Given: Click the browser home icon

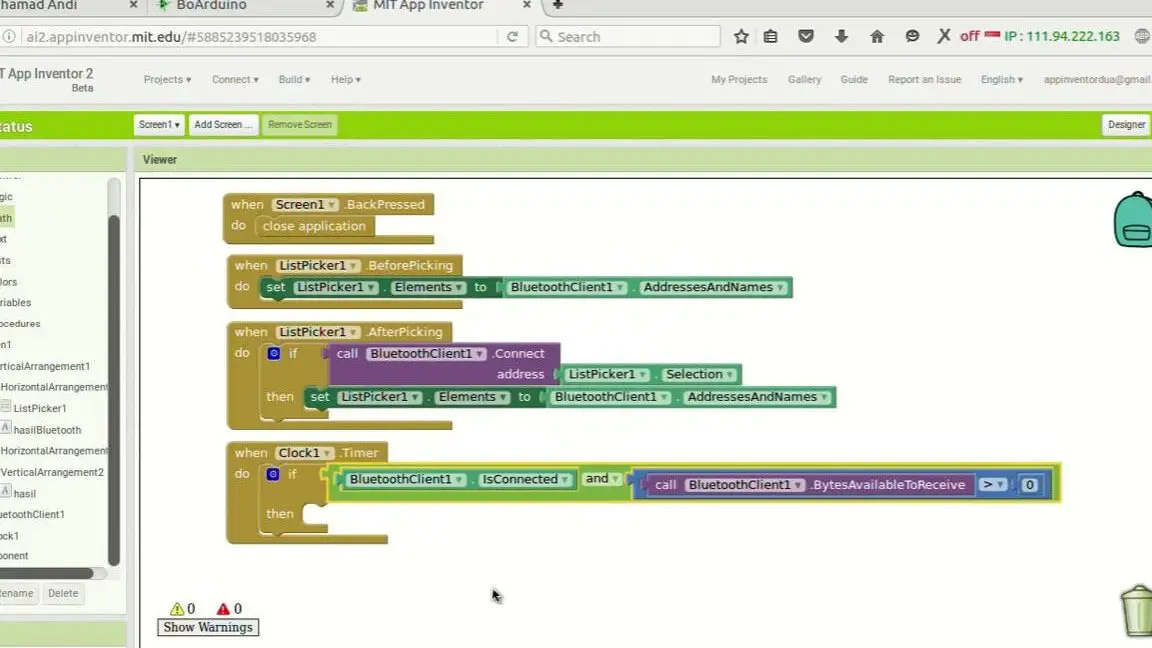Looking at the screenshot, I should pos(876,36).
